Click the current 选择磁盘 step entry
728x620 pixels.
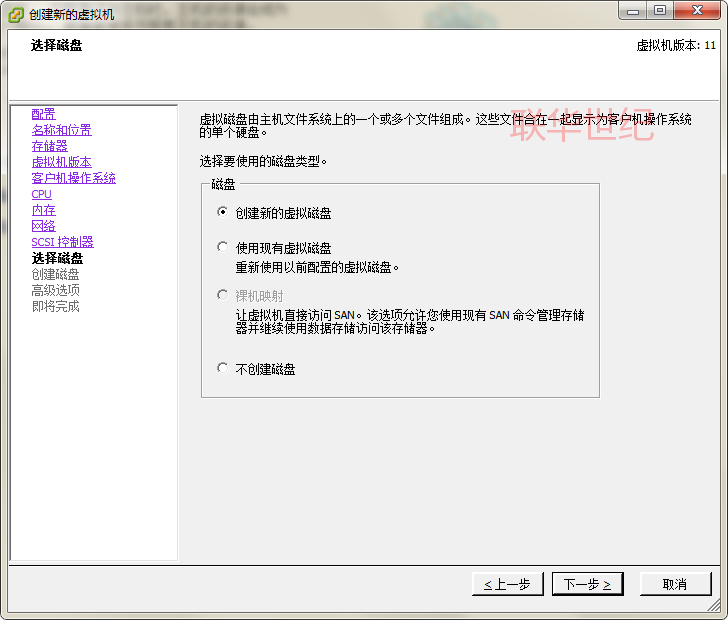(x=57, y=258)
